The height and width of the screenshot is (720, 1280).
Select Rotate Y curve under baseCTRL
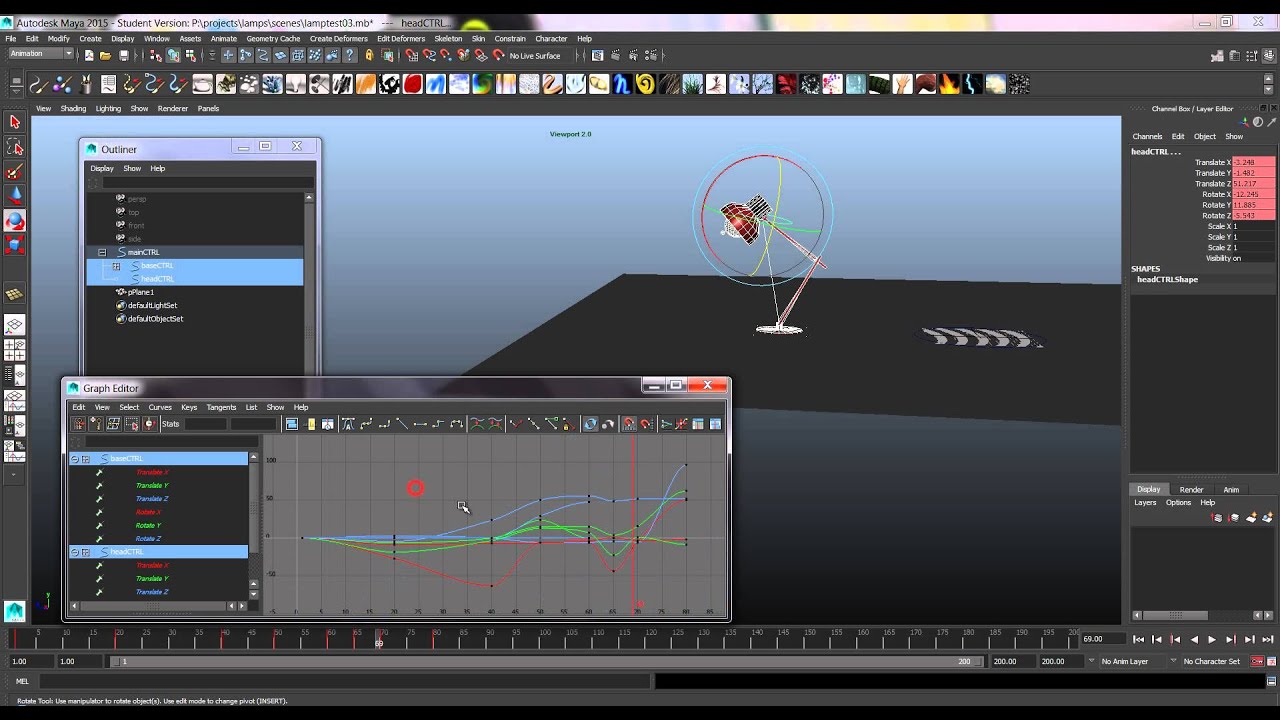click(x=148, y=525)
